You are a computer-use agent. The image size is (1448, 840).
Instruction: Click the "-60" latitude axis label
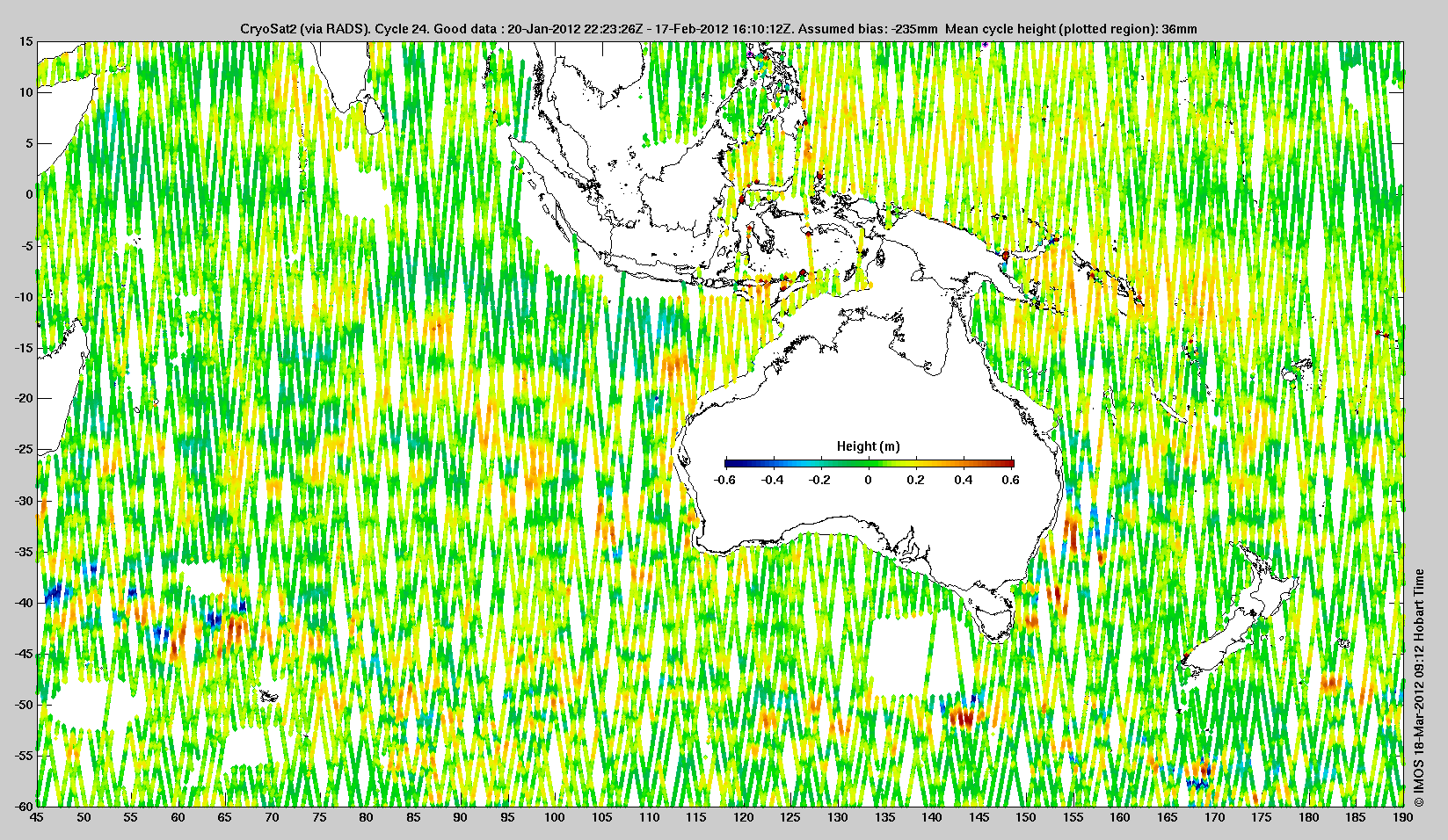25,806
